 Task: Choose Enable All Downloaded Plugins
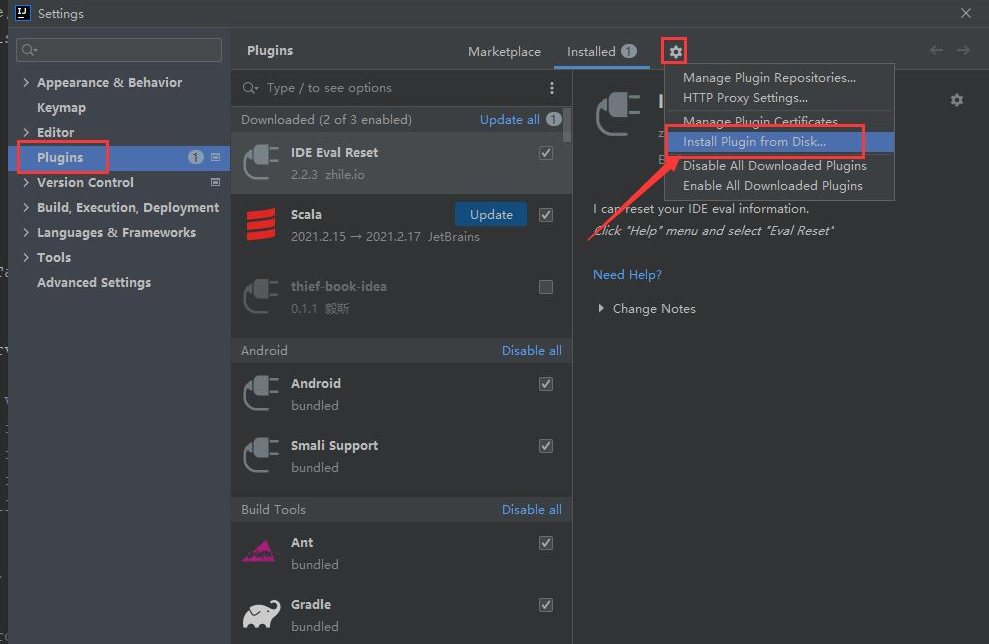pos(779,185)
